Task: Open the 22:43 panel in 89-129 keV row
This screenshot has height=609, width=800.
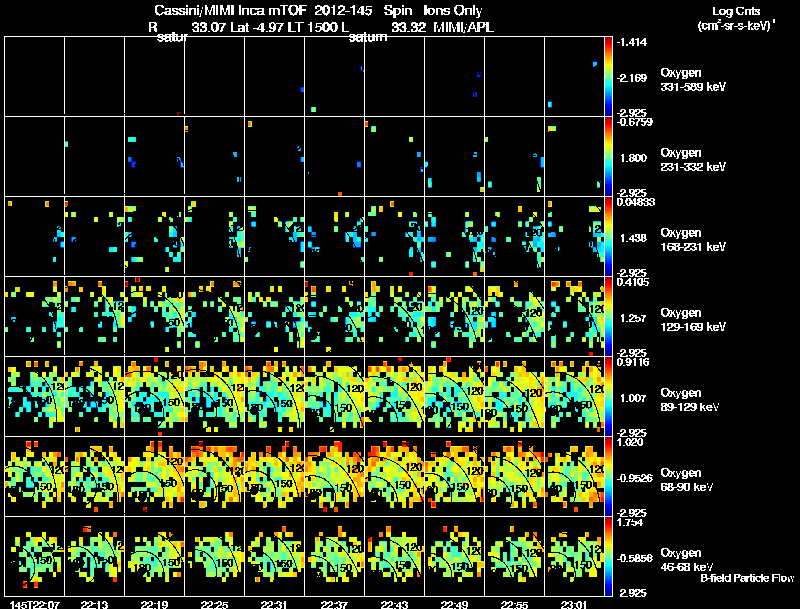Action: 394,396
